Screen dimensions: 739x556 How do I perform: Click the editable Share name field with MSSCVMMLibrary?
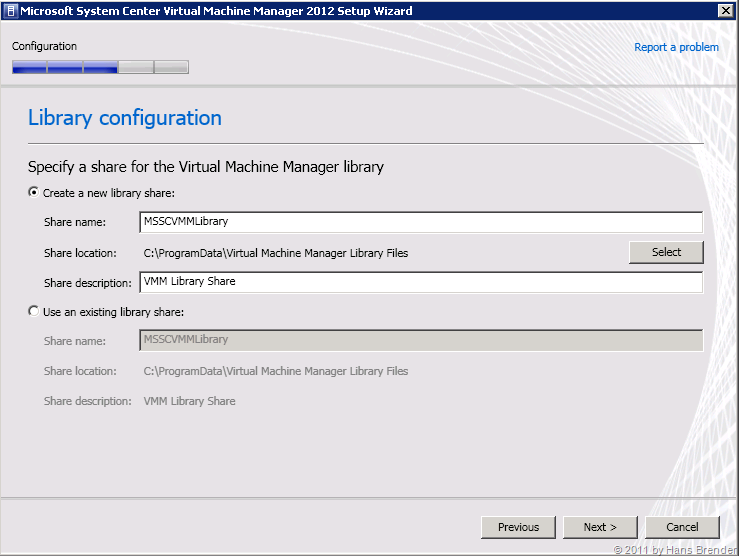(420, 222)
